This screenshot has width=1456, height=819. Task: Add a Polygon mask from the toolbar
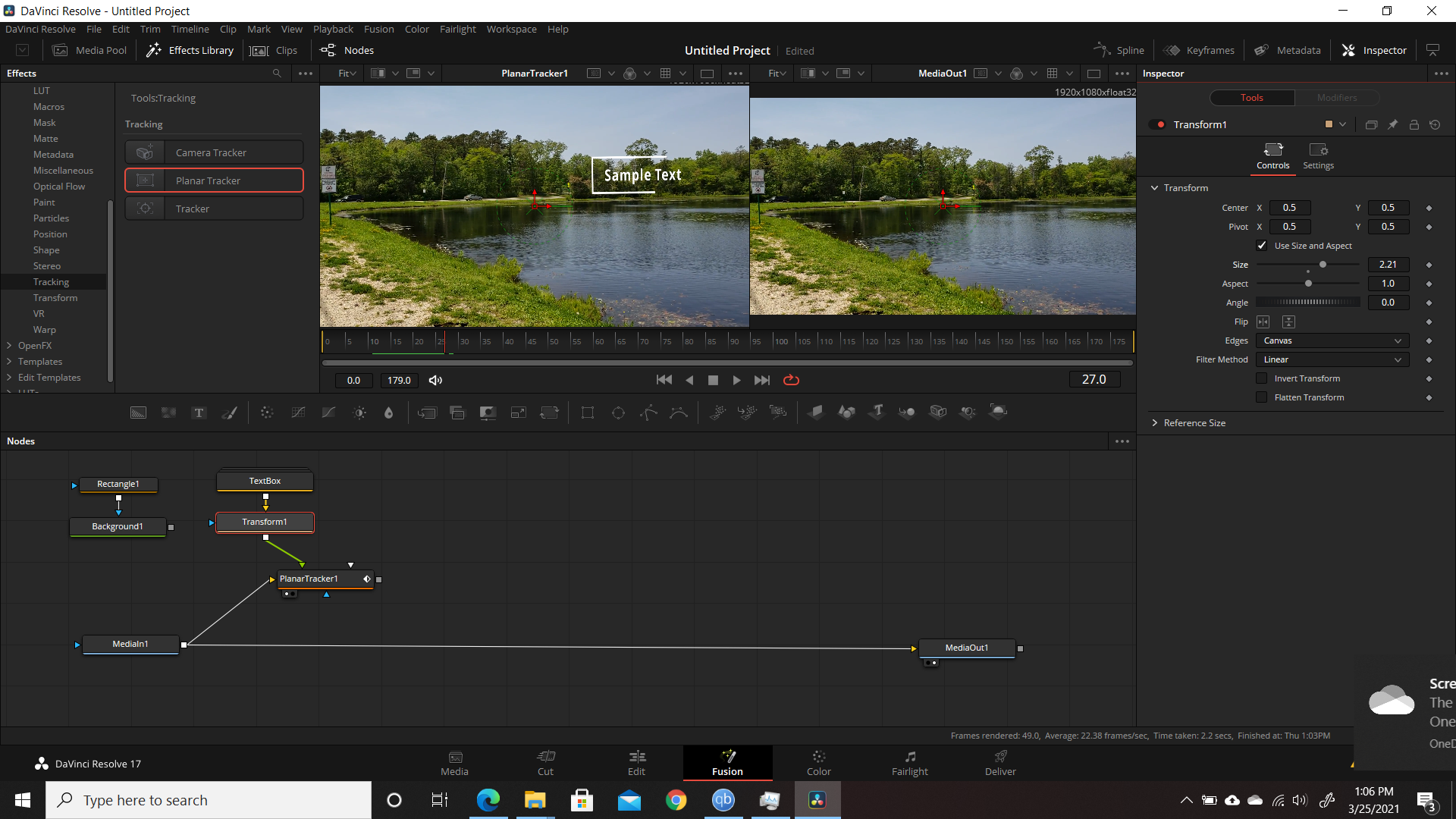(x=648, y=413)
